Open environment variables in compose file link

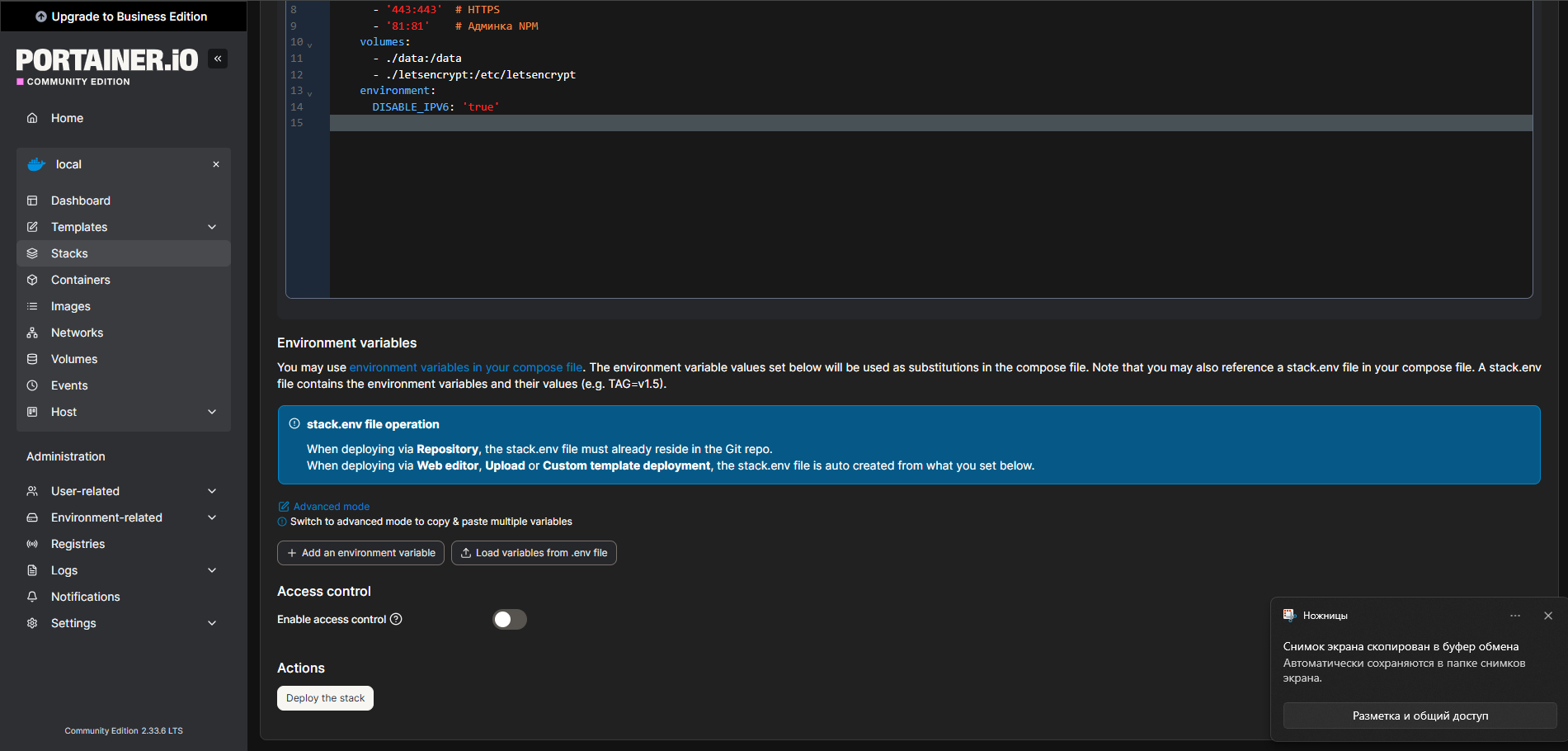coord(466,367)
